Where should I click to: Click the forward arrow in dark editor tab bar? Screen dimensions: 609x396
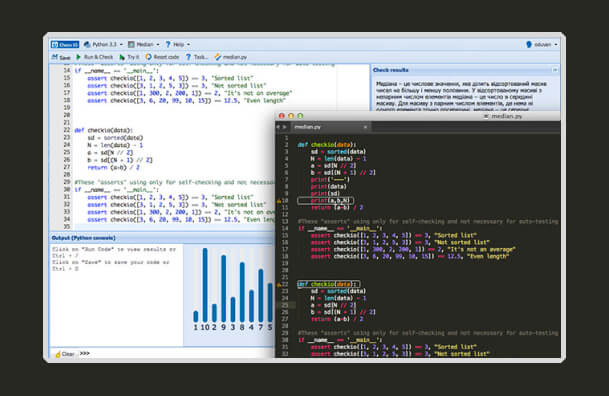(x=284, y=127)
